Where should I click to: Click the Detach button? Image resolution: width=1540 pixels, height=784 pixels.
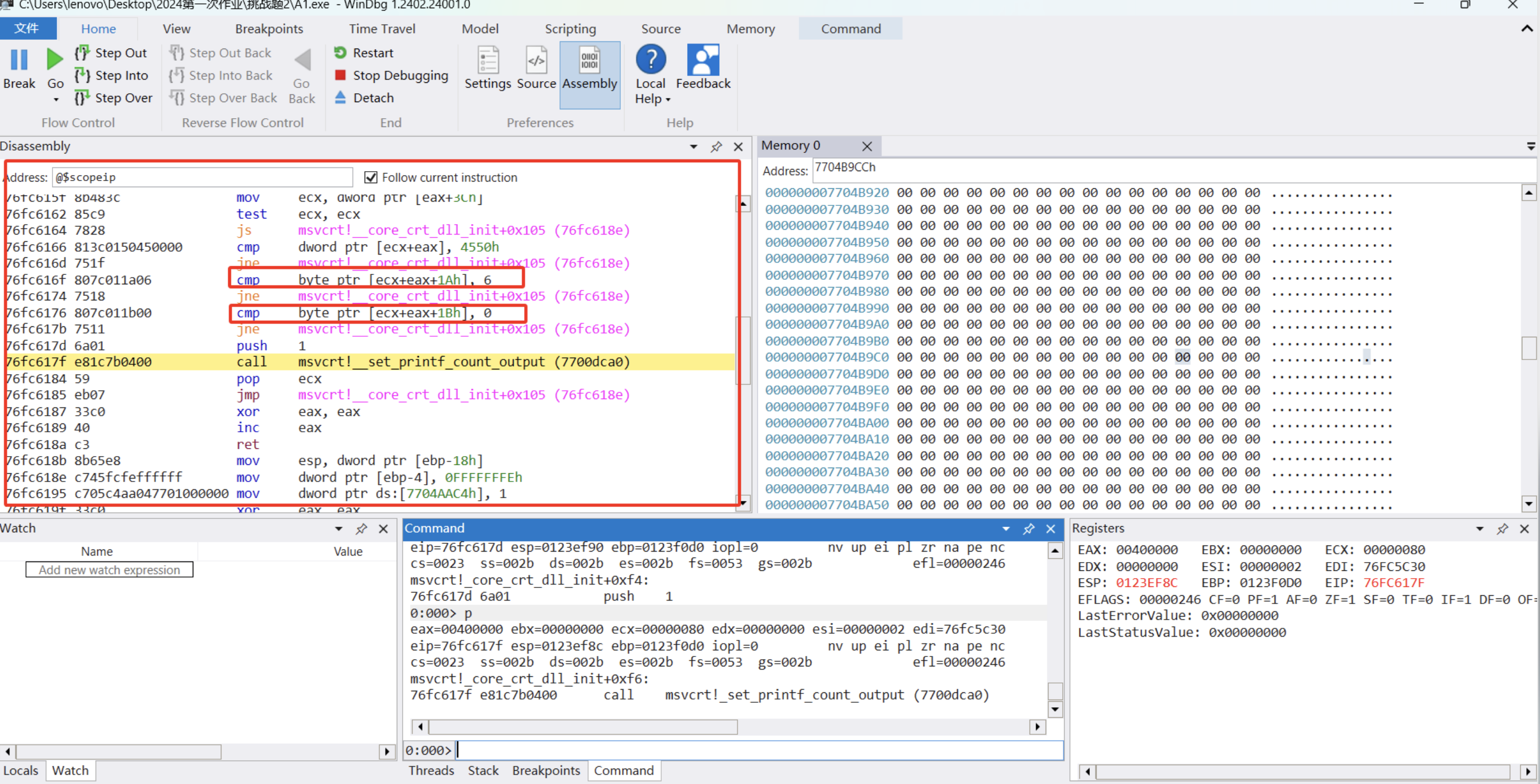click(x=372, y=97)
